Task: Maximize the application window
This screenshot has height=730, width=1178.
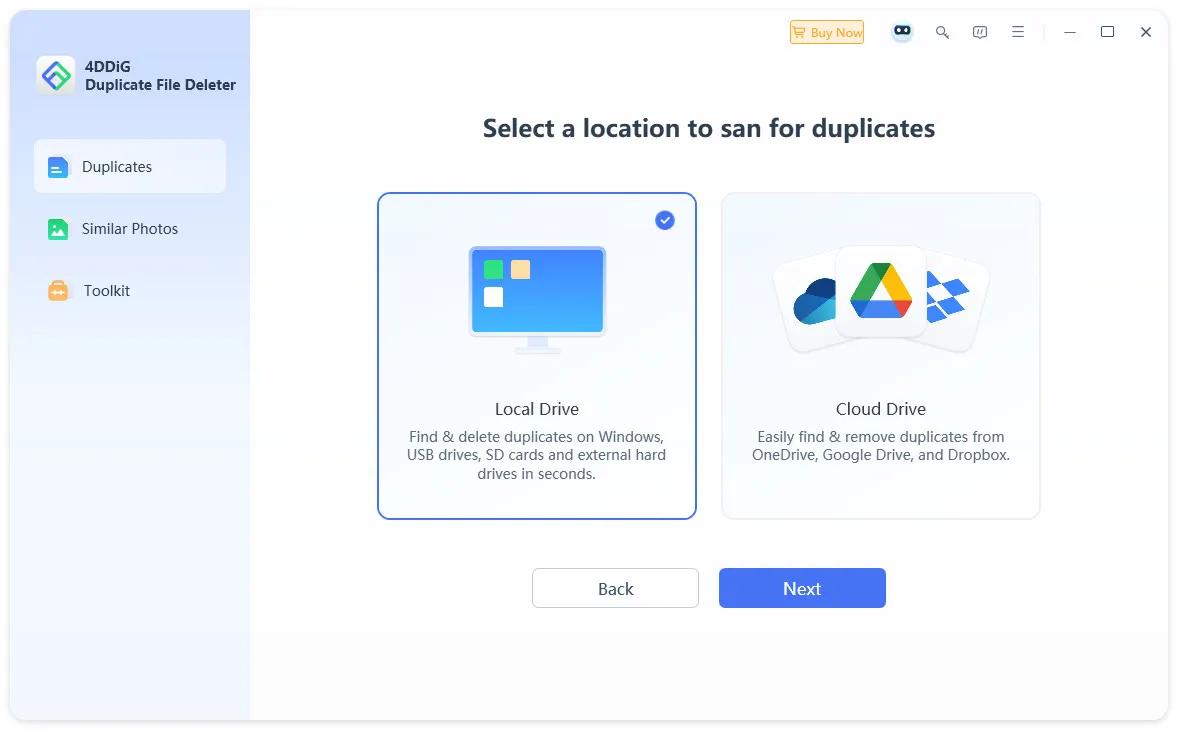Action: 1107,32
